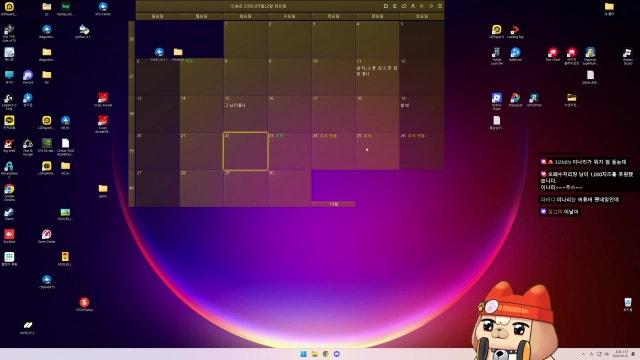This screenshot has height=360, width=640.
Task: Expand the hidden system tray icons chevron
Action: point(583,354)
